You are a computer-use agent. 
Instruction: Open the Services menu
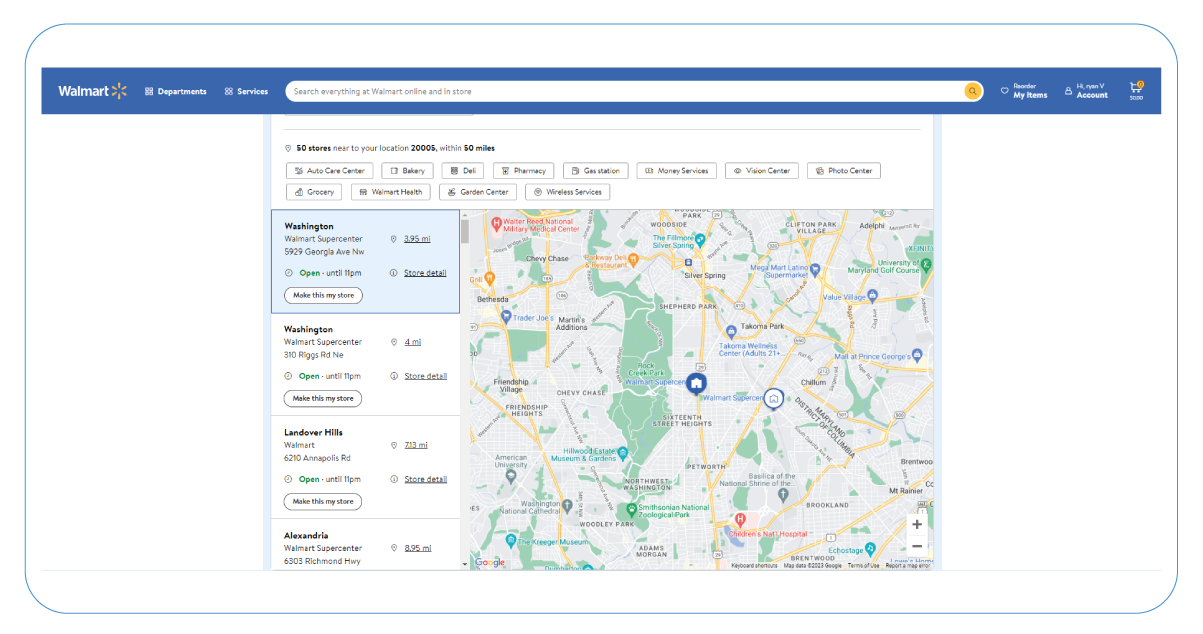pos(246,91)
